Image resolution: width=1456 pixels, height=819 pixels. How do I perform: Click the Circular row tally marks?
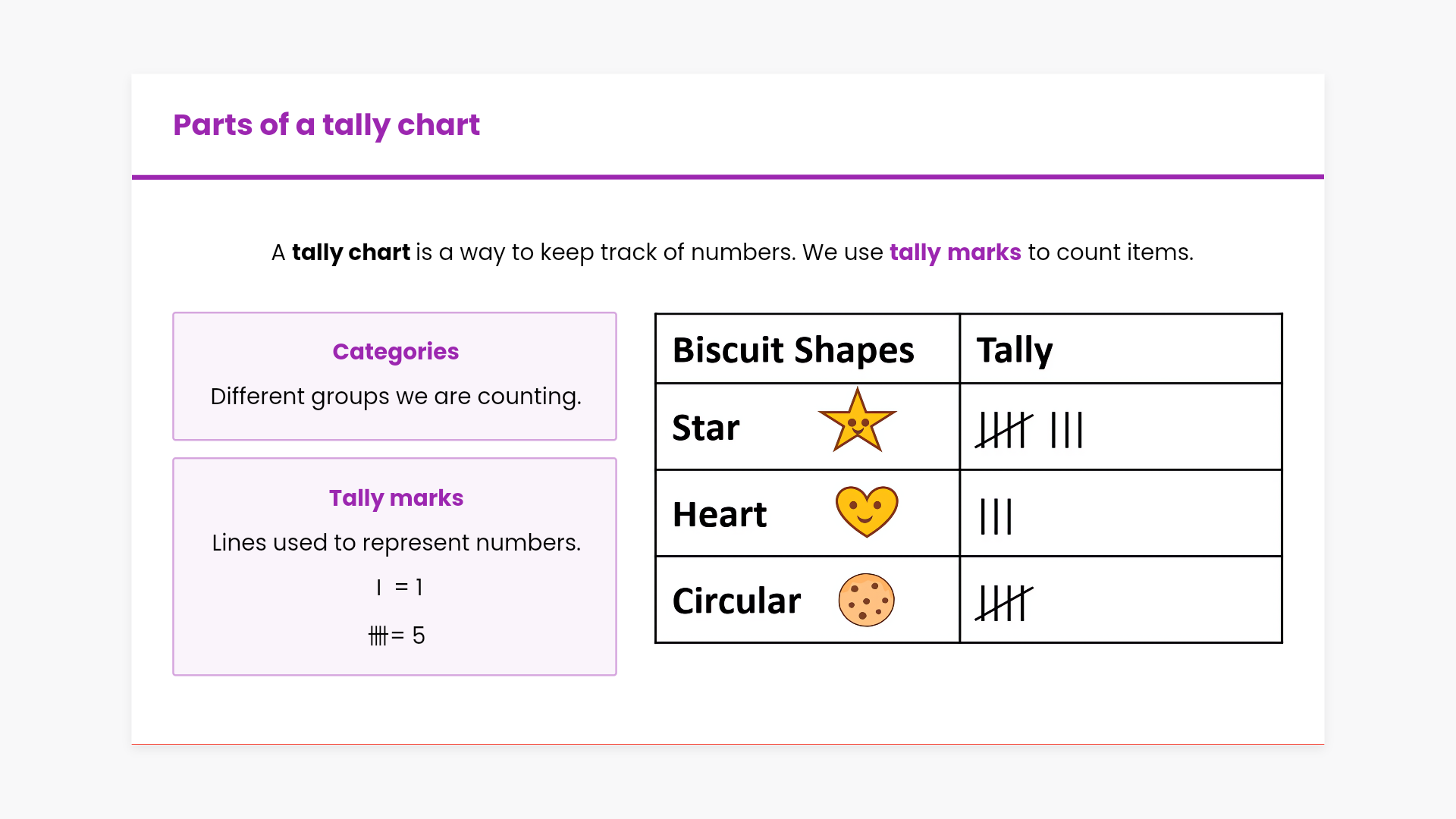[x=1003, y=603]
